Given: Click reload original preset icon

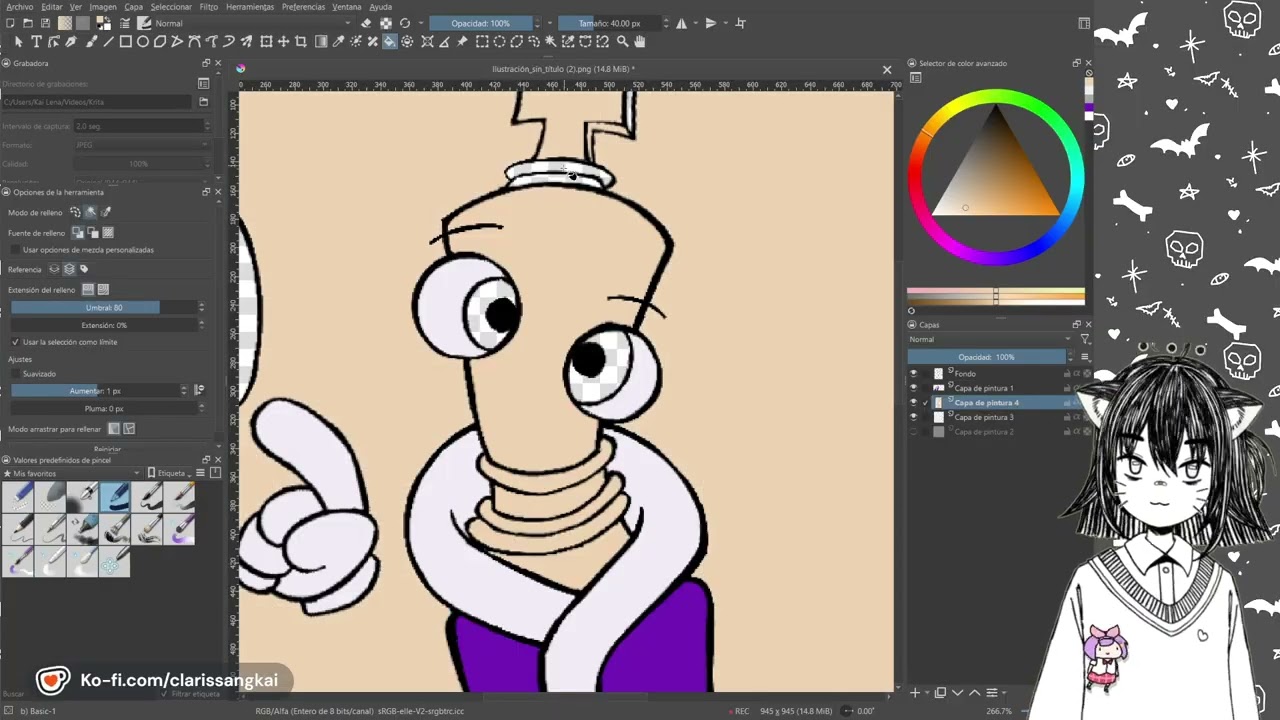Looking at the screenshot, I should (405, 23).
